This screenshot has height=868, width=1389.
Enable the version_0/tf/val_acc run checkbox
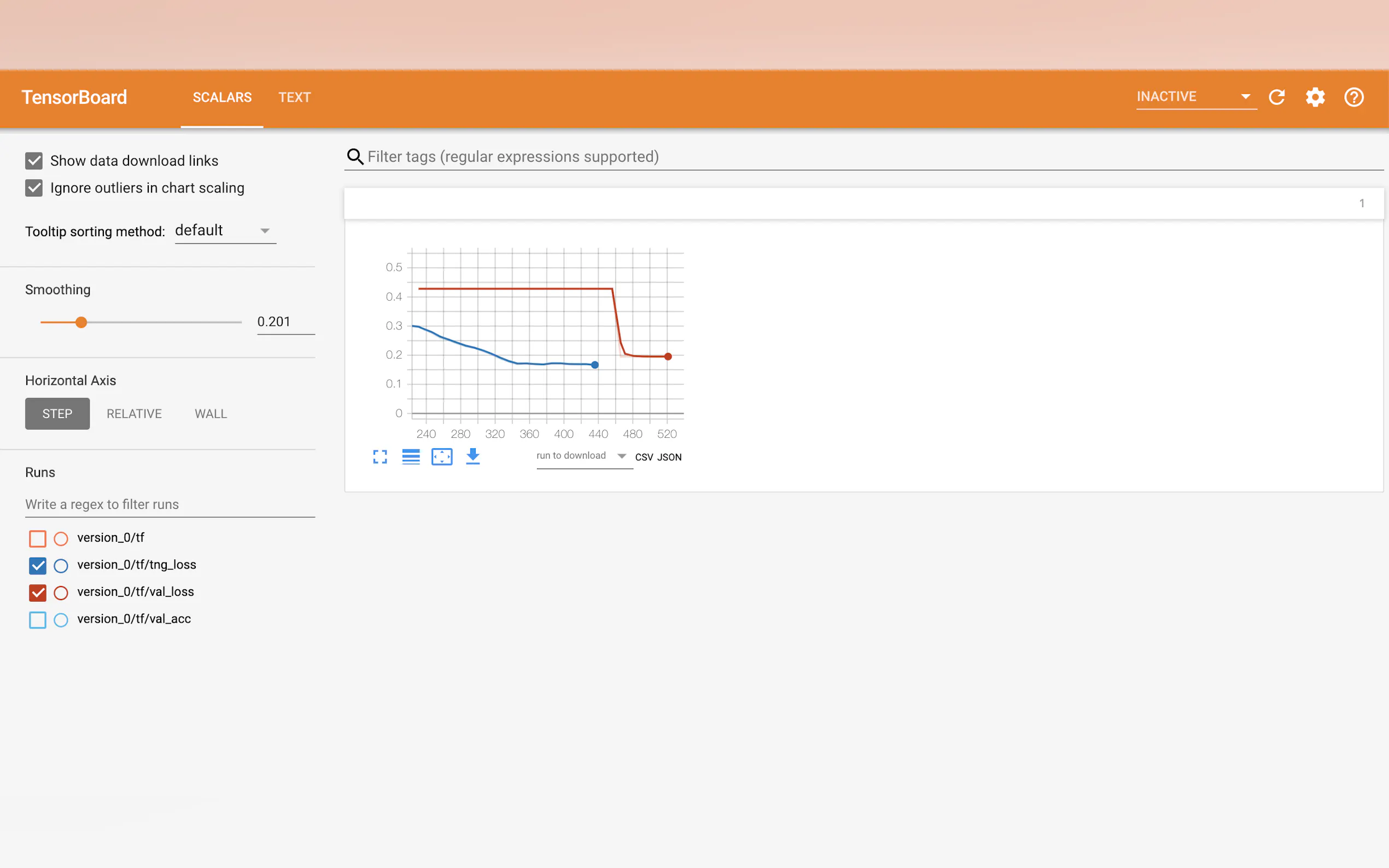37,619
